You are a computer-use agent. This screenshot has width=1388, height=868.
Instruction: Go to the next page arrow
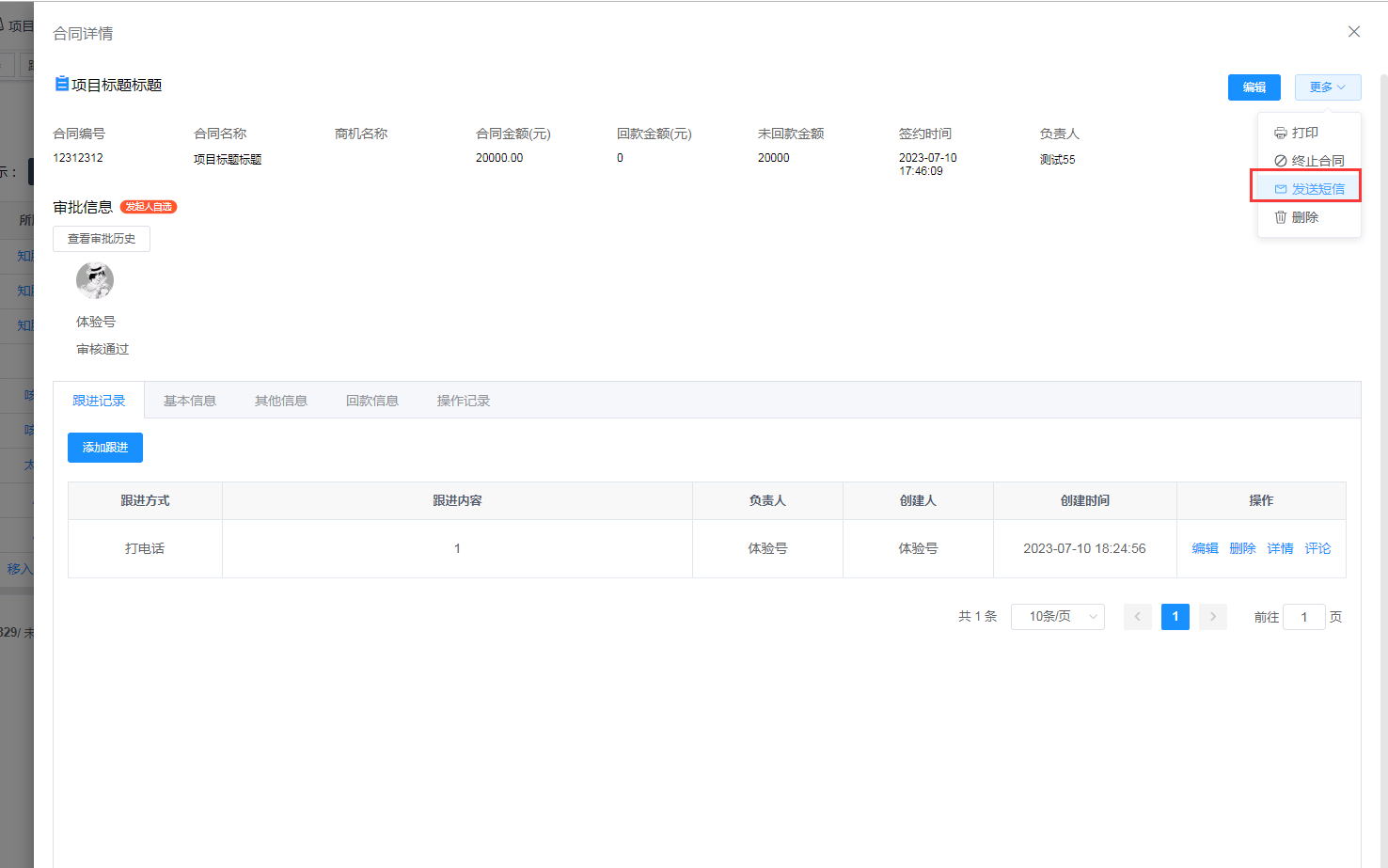tap(1212, 617)
